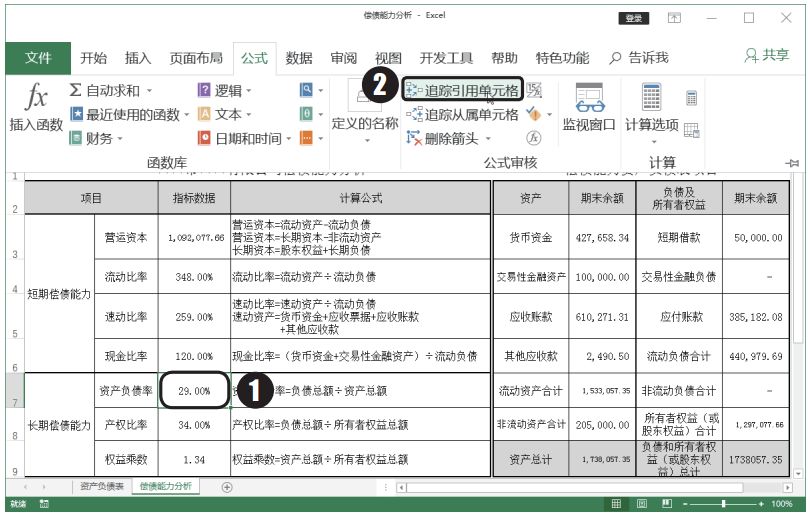Click the horizontal scrollbar
The width and height of the screenshot is (810, 519).
click(x=574, y=487)
